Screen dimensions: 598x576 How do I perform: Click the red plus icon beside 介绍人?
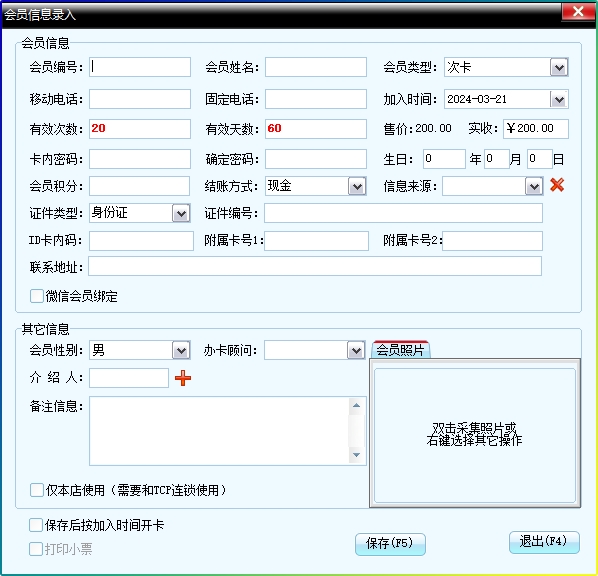coord(183,378)
